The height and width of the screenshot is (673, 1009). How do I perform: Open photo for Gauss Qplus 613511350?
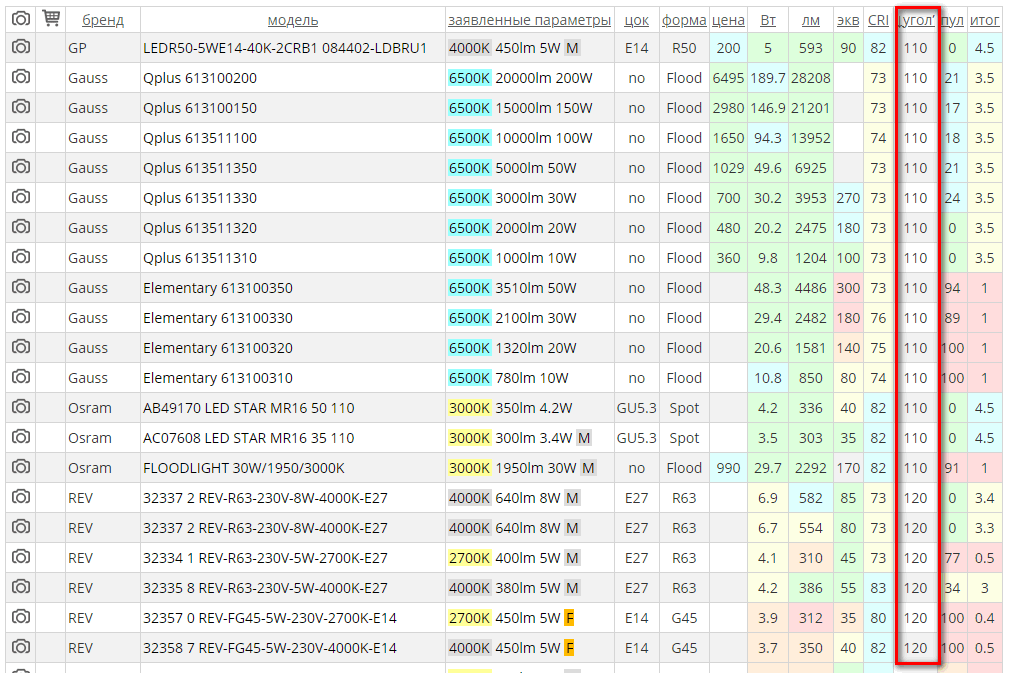[x=21, y=167]
